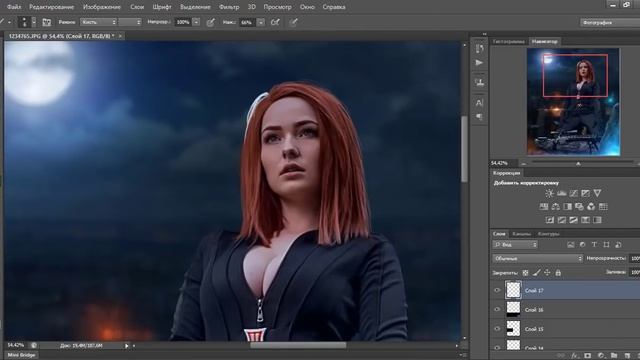Toggle lock image pixels brush icon
Screen dimensions: 640x360
click(x=536, y=273)
